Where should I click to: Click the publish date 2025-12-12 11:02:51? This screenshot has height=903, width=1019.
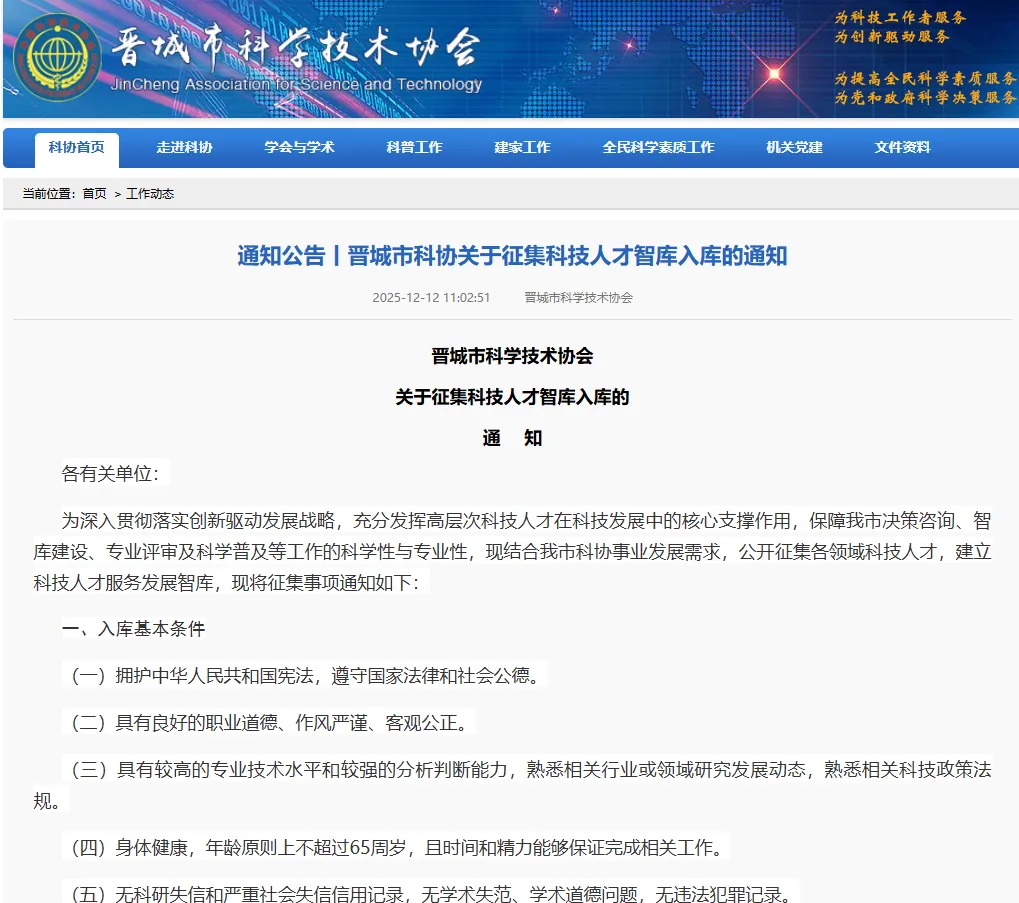point(431,298)
